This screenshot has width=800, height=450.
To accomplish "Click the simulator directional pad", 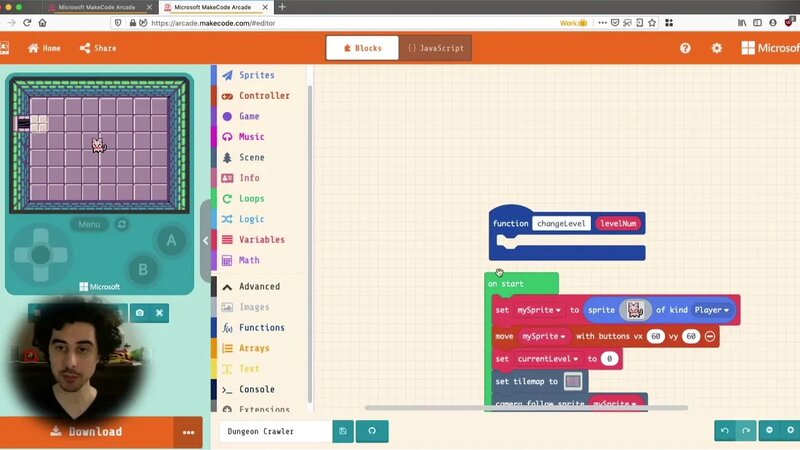I will point(41,254).
